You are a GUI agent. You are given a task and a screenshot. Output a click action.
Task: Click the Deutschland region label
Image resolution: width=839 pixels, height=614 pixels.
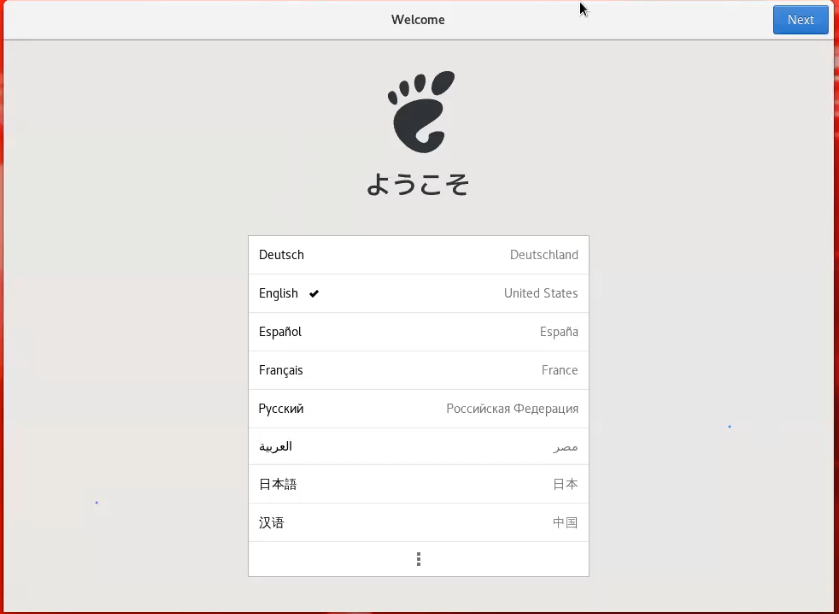click(544, 255)
